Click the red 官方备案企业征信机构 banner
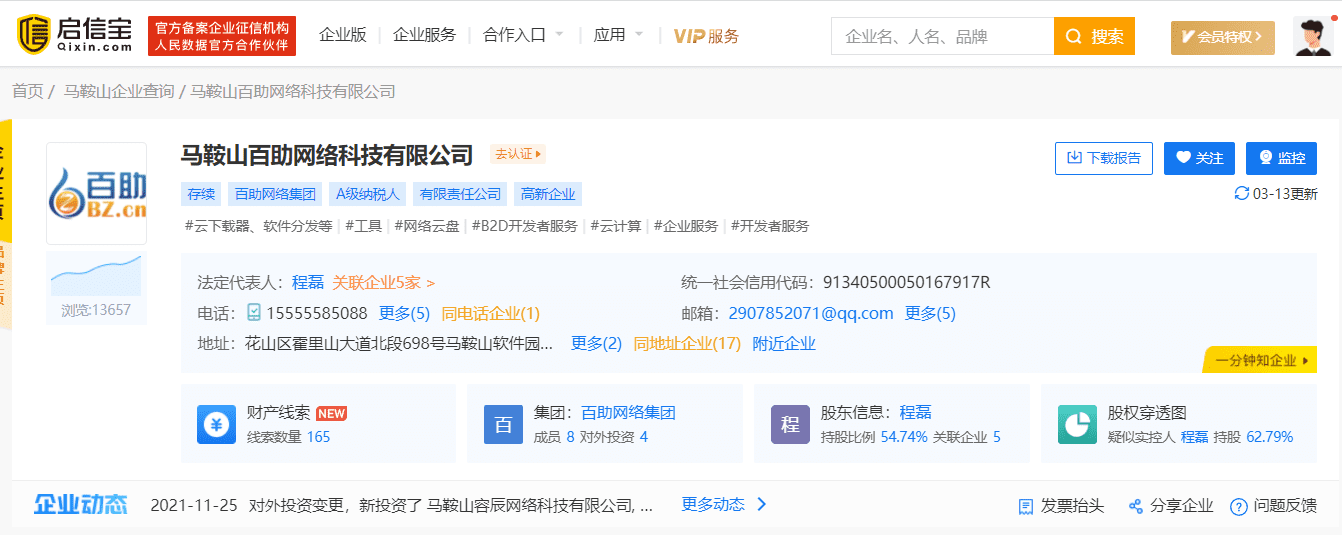Viewport: 1342px width, 535px height. tap(222, 36)
